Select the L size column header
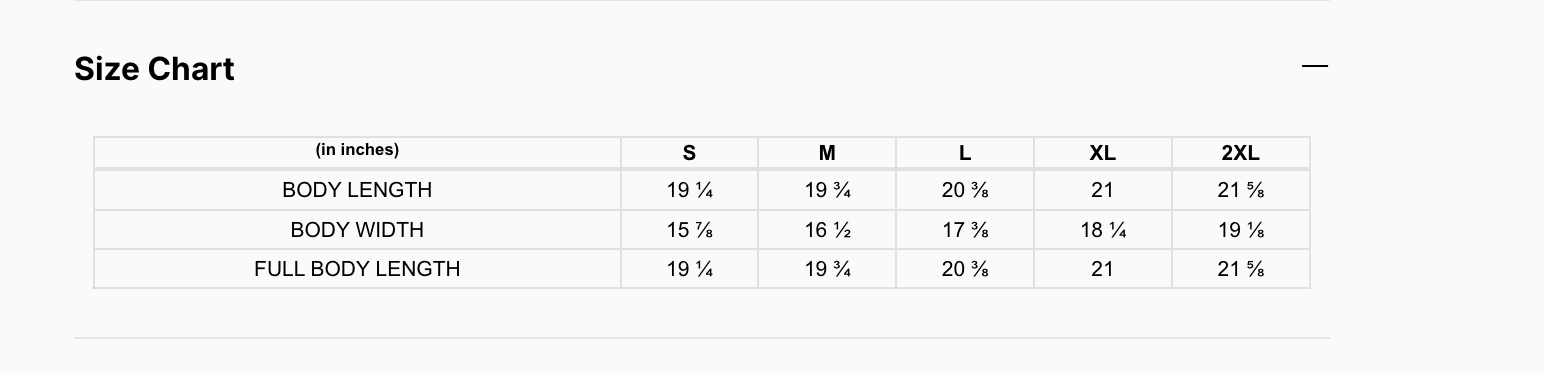 pos(965,153)
